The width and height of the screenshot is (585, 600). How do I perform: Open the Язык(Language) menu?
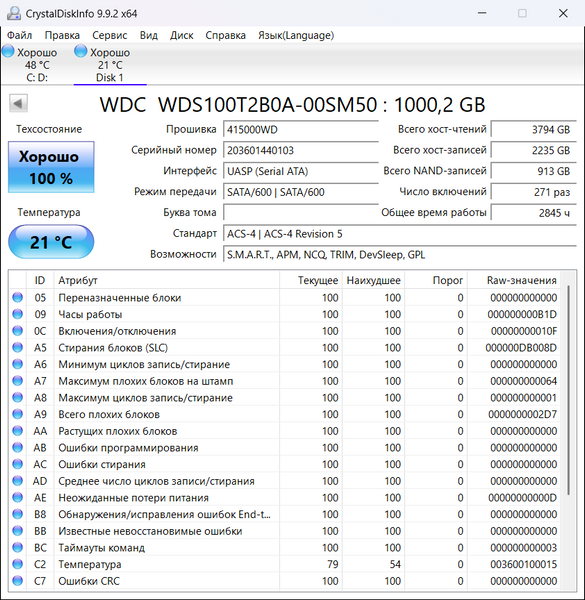pos(296,35)
